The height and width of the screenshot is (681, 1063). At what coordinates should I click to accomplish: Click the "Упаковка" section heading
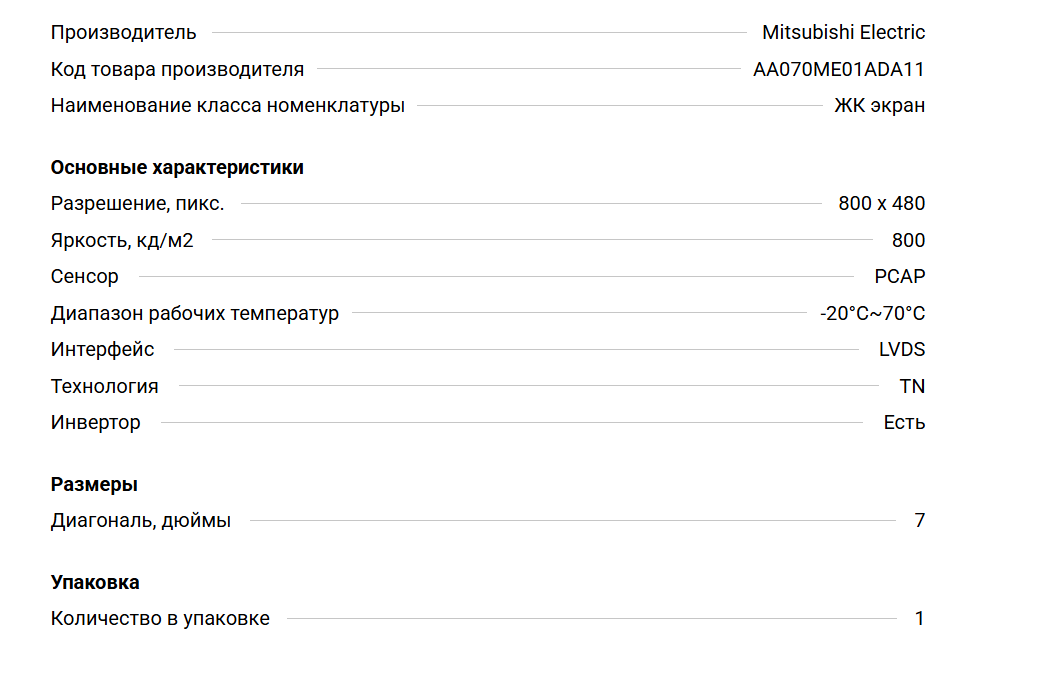click(x=95, y=582)
